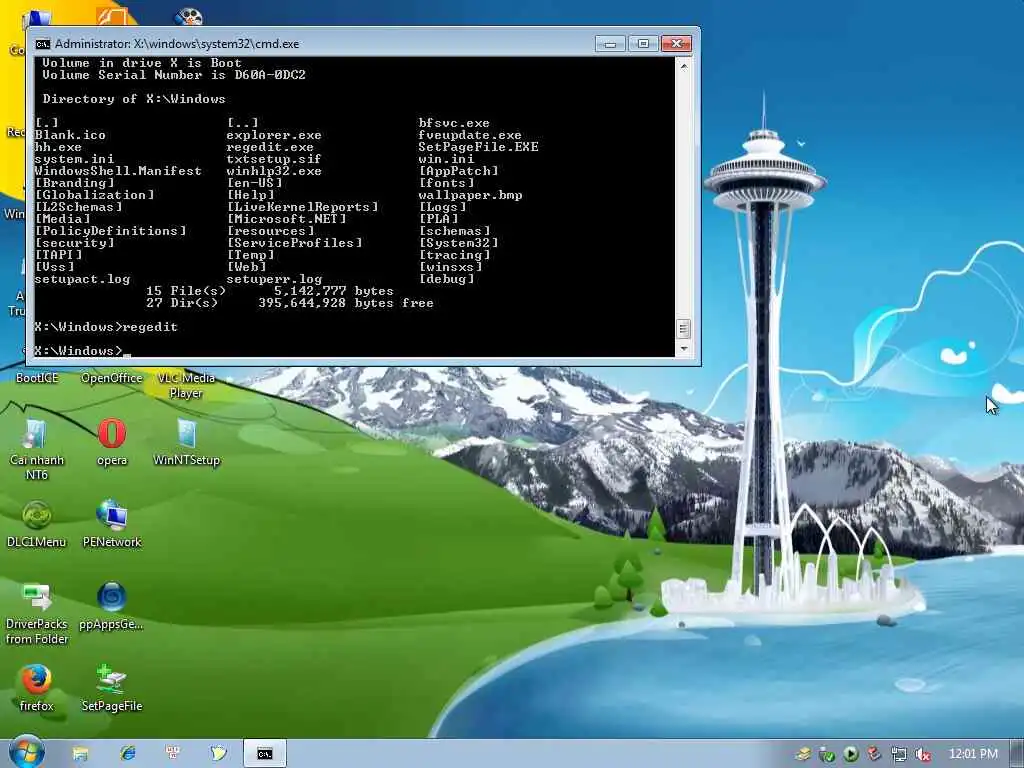Open the Windows Start menu orb
The height and width of the screenshot is (768, 1024).
click(x=26, y=752)
